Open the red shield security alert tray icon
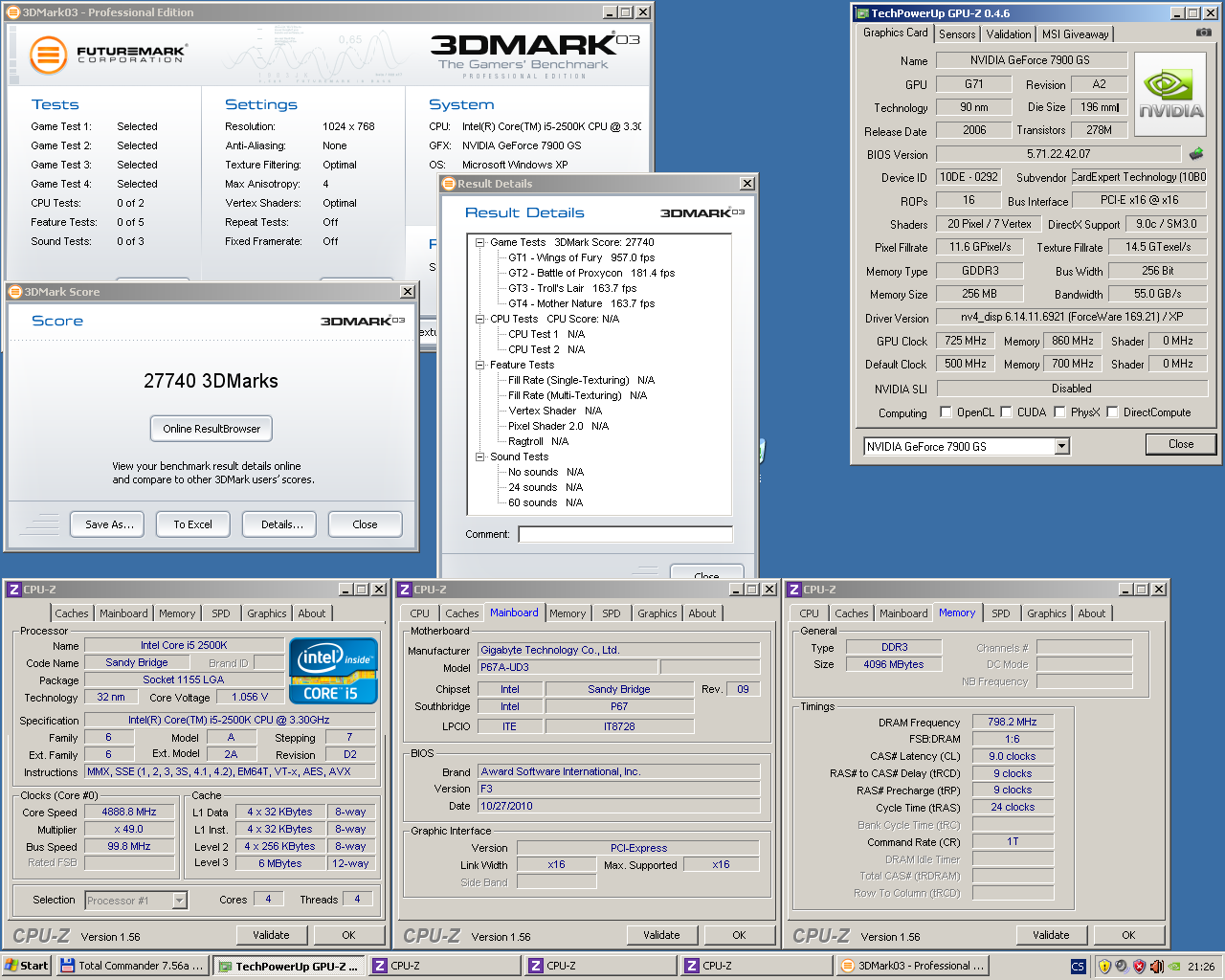 point(1139,967)
